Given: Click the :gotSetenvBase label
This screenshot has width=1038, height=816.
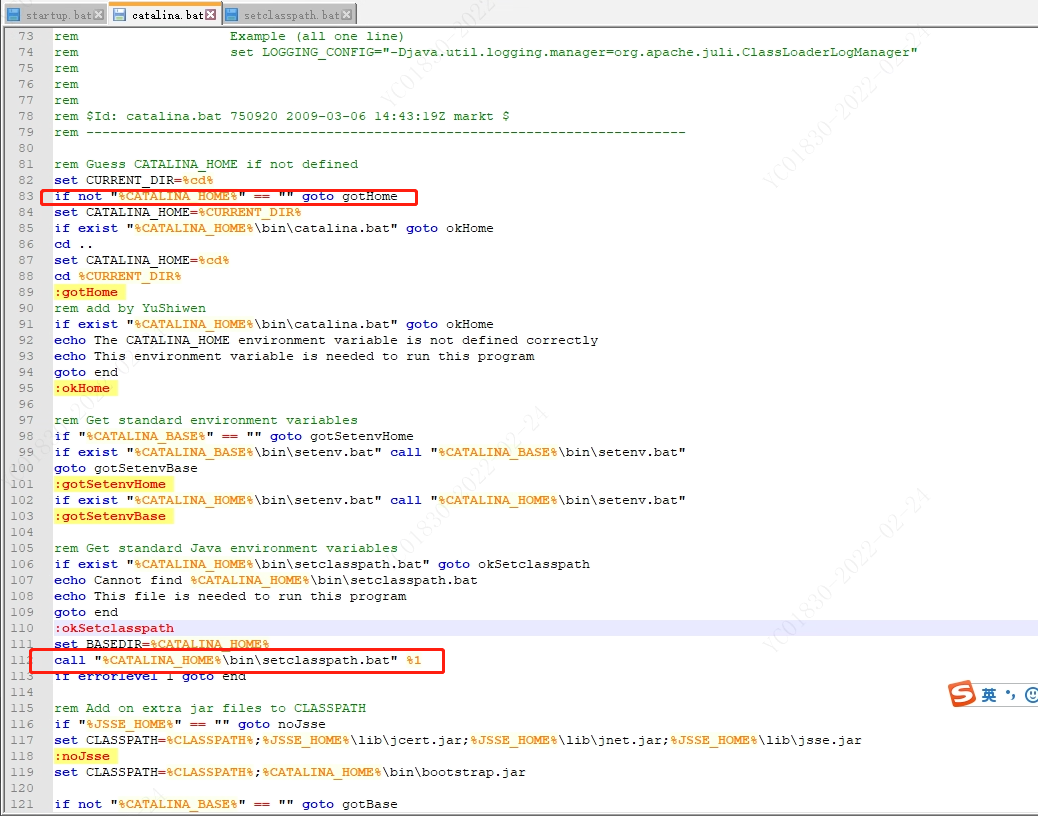Looking at the screenshot, I should tap(110, 516).
